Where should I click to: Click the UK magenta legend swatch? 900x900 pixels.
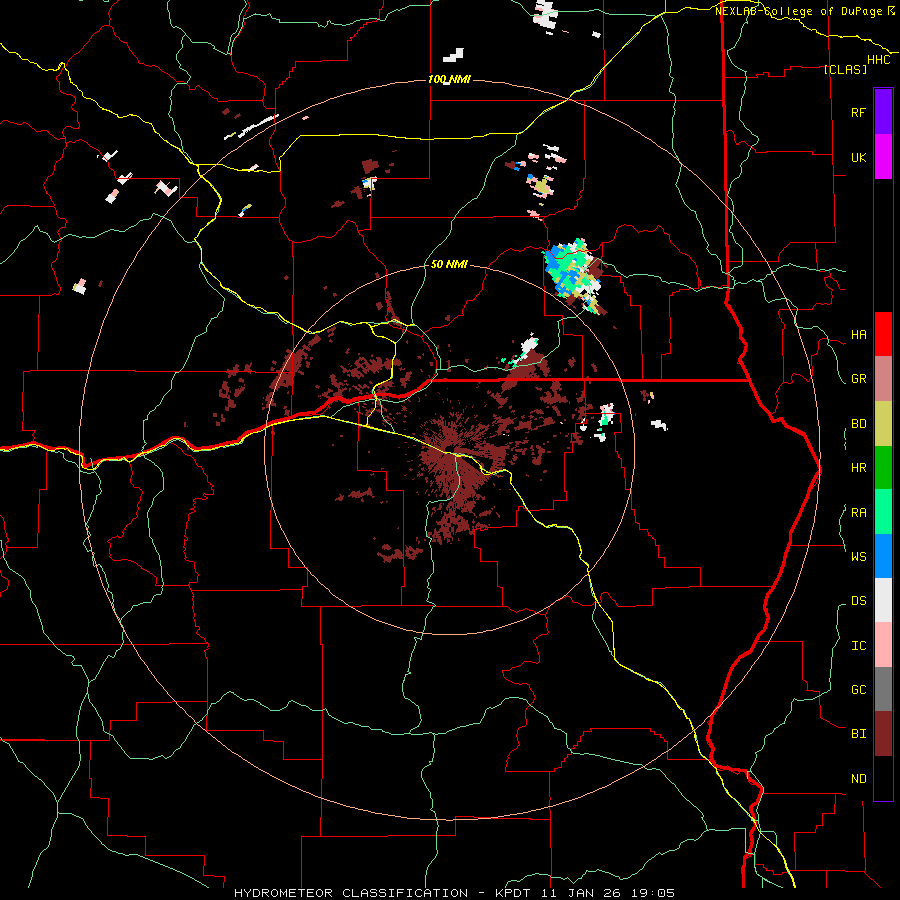pos(883,157)
